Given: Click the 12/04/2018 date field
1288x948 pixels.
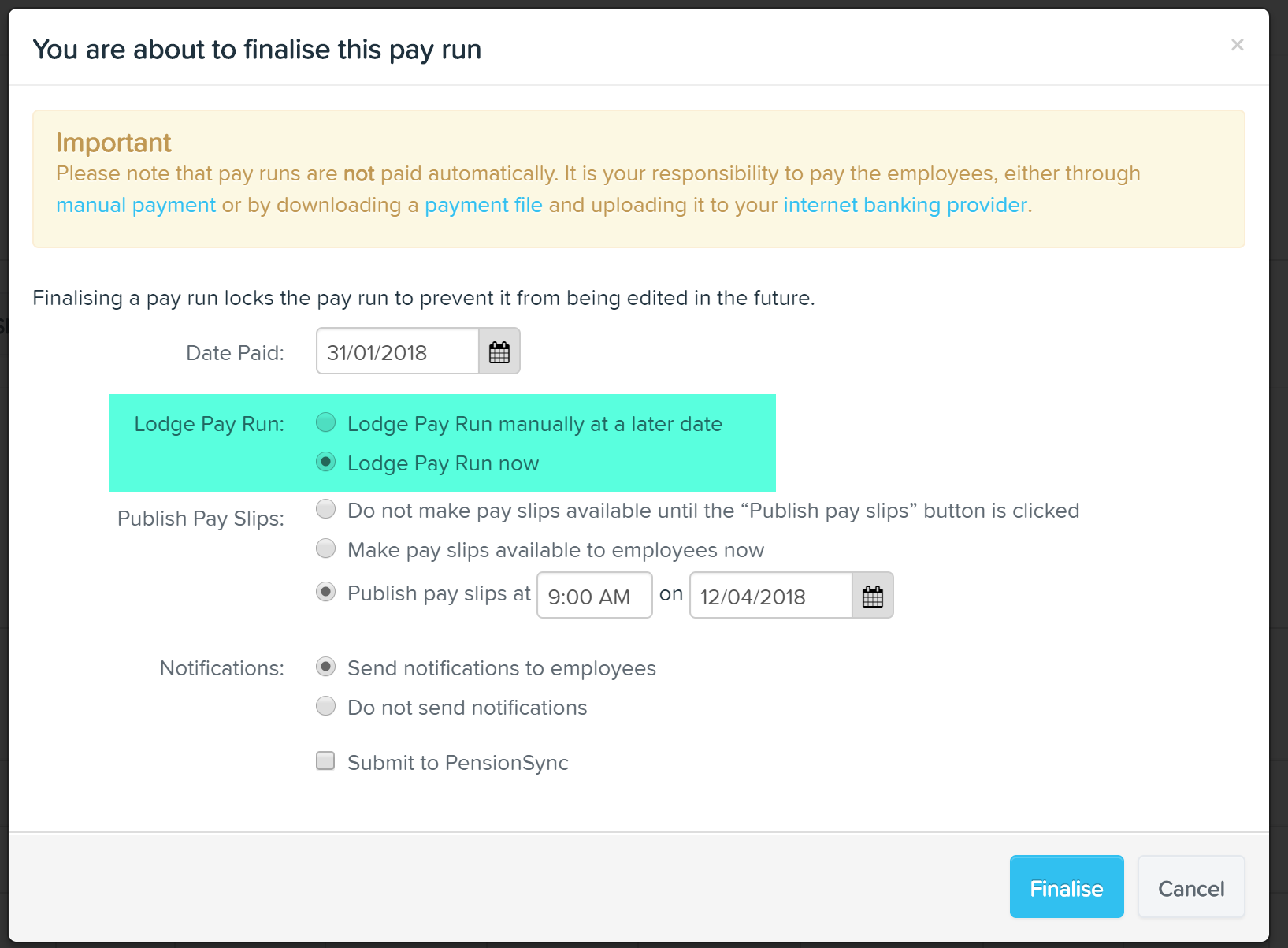Looking at the screenshot, I should 768,596.
